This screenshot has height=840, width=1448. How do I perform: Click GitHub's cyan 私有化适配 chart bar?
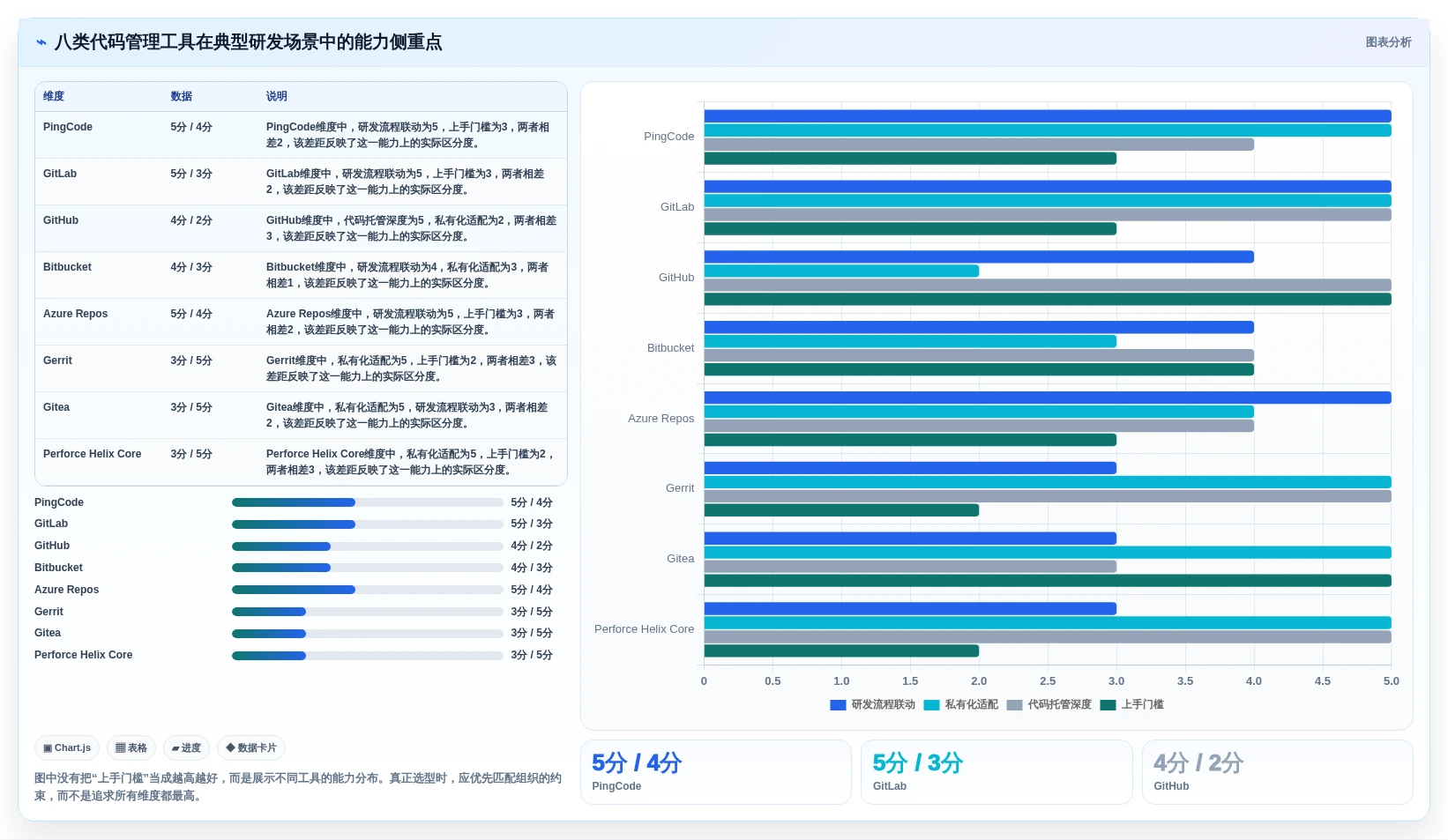click(x=841, y=271)
